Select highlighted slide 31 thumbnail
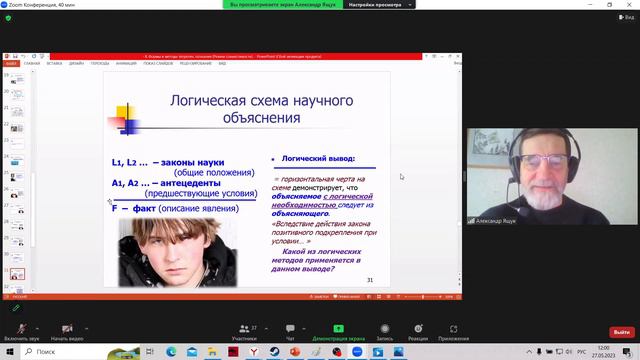The image size is (640, 360). click(x=17, y=274)
